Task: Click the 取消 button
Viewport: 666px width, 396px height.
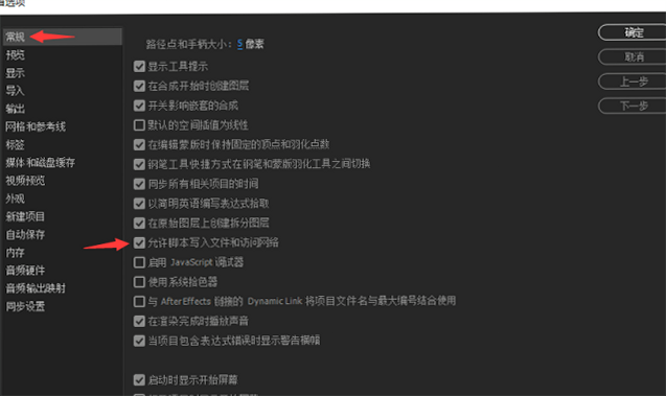Action: tap(633, 57)
